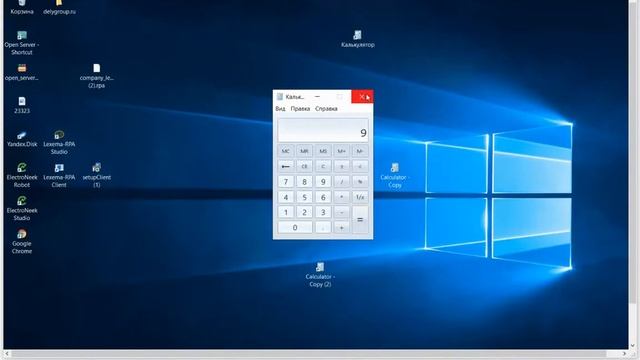
Task: Select the Open Server - Shortcut icon
Action: pos(22,43)
